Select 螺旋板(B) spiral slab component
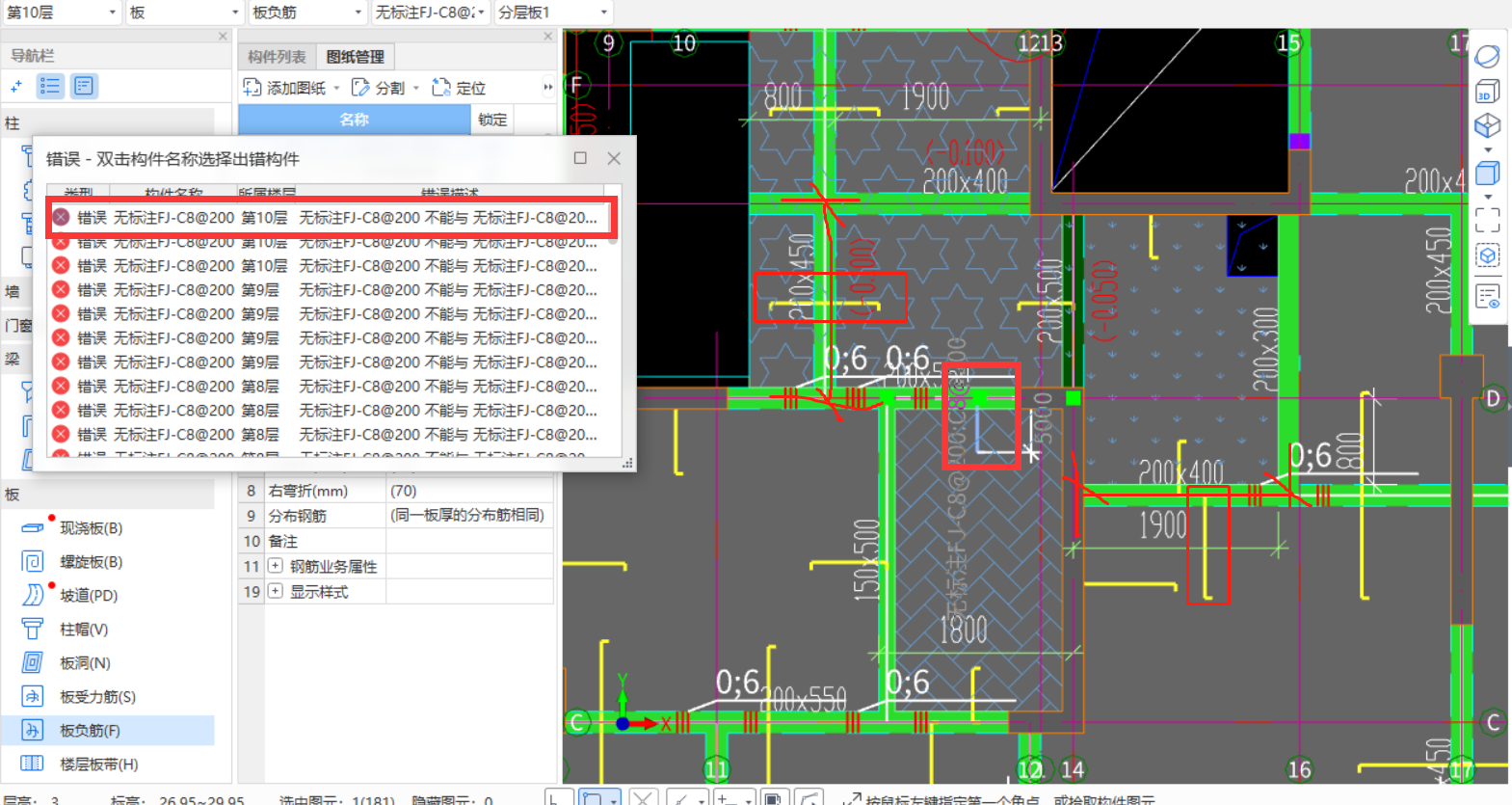The width and height of the screenshot is (1512, 805). click(x=91, y=562)
